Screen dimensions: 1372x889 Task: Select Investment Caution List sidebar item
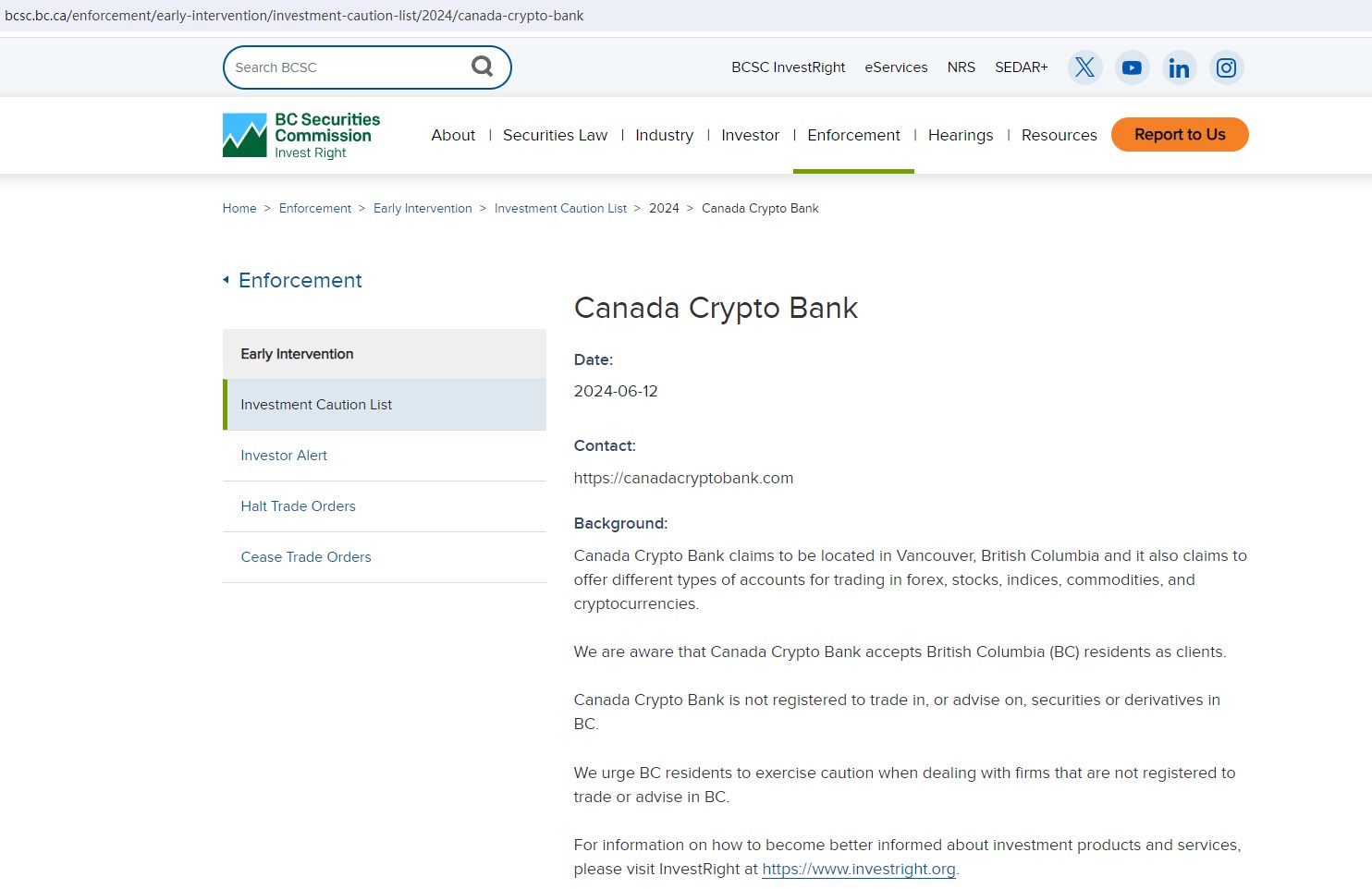[385, 405]
